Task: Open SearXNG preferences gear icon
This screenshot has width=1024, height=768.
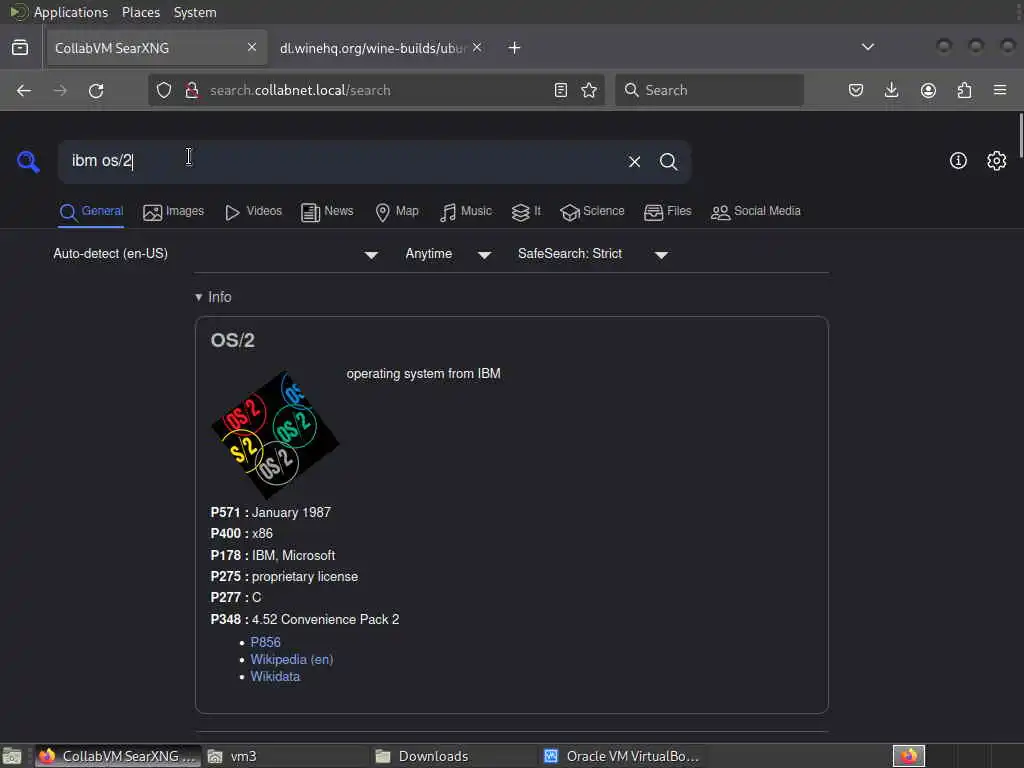Action: tap(996, 161)
